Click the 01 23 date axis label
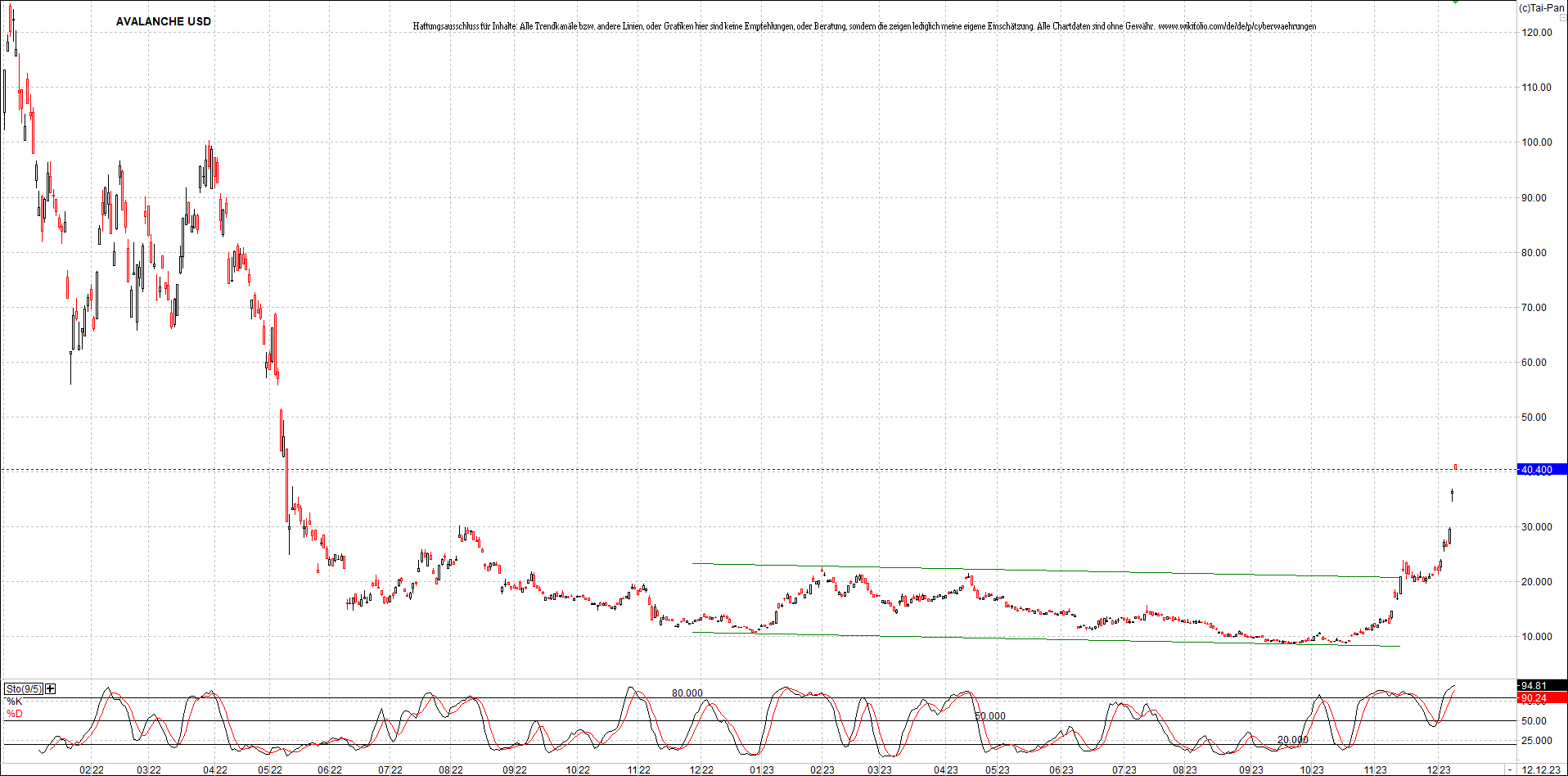The height and width of the screenshot is (776, 1568). click(761, 770)
